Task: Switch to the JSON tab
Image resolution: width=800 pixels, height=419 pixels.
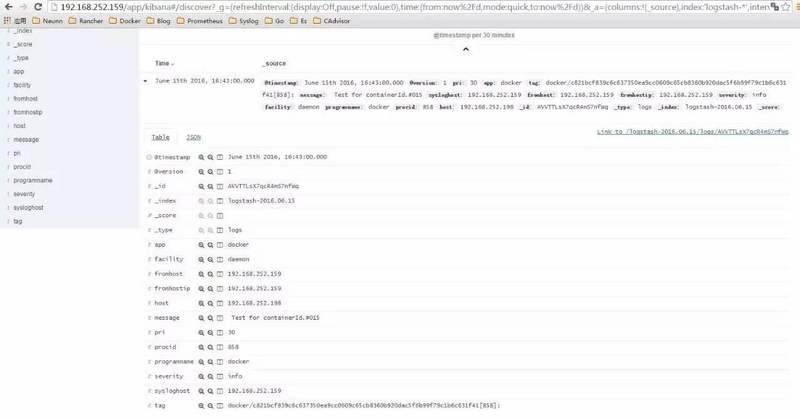Action: coord(193,137)
